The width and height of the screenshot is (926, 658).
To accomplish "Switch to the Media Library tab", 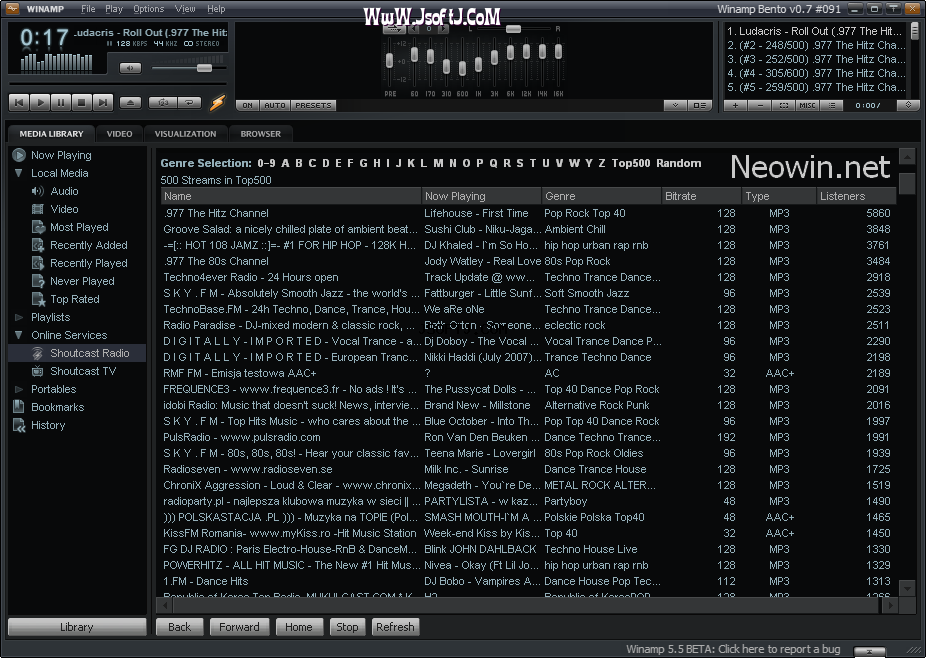I will click(51, 134).
